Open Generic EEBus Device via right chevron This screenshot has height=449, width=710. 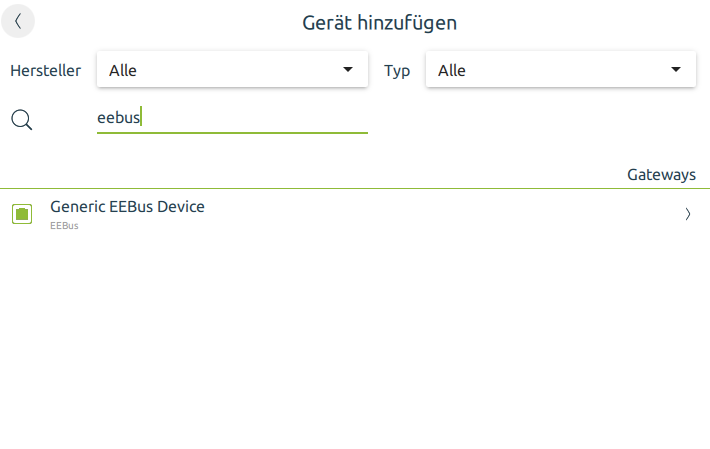(x=688, y=213)
